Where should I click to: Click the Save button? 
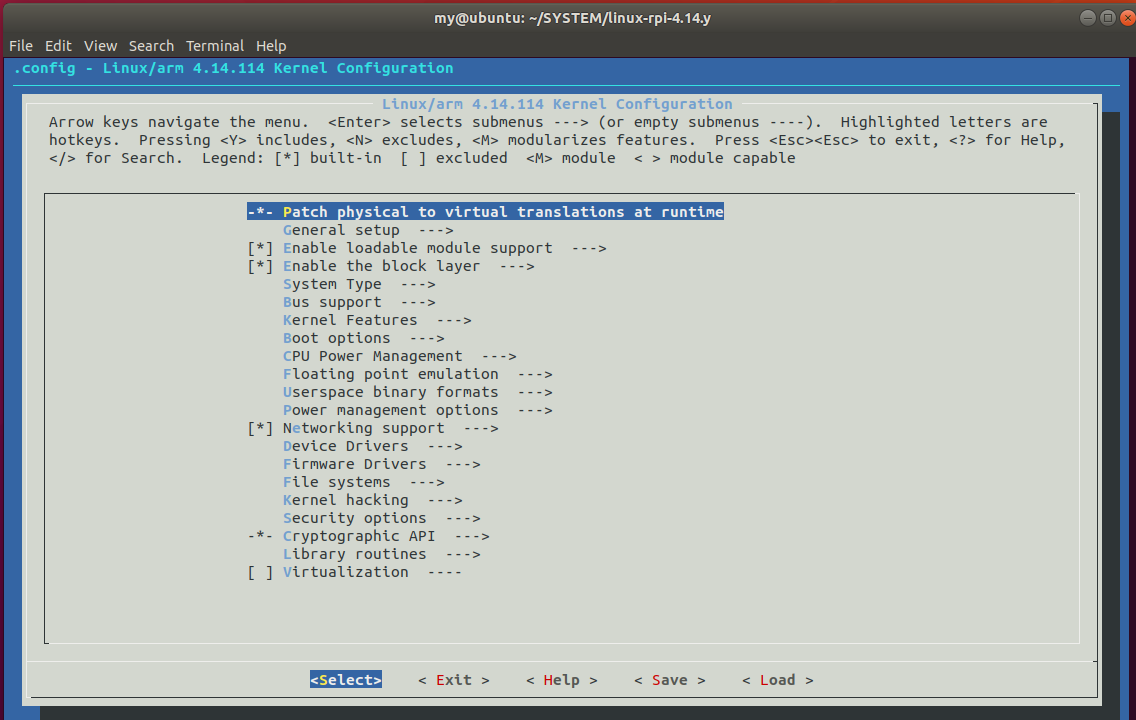pyautogui.click(x=669, y=680)
